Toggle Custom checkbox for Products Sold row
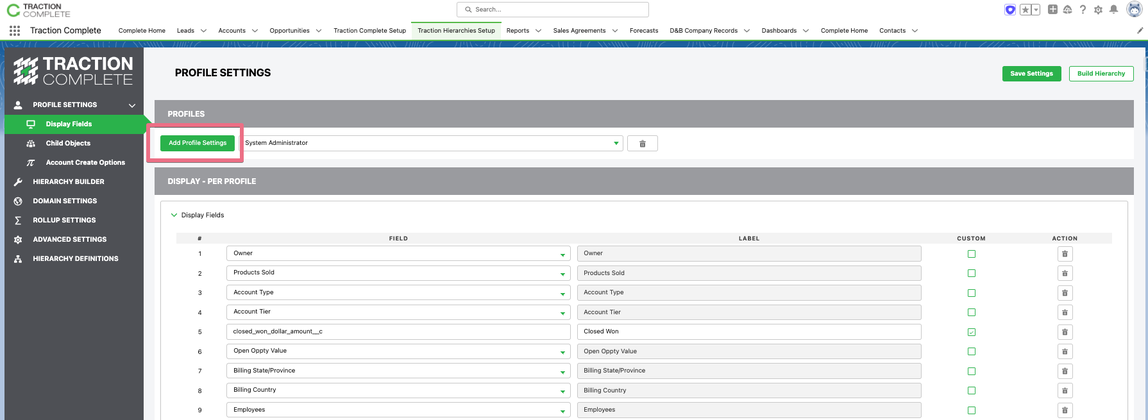Image resolution: width=1148 pixels, height=420 pixels. pyautogui.click(x=972, y=273)
